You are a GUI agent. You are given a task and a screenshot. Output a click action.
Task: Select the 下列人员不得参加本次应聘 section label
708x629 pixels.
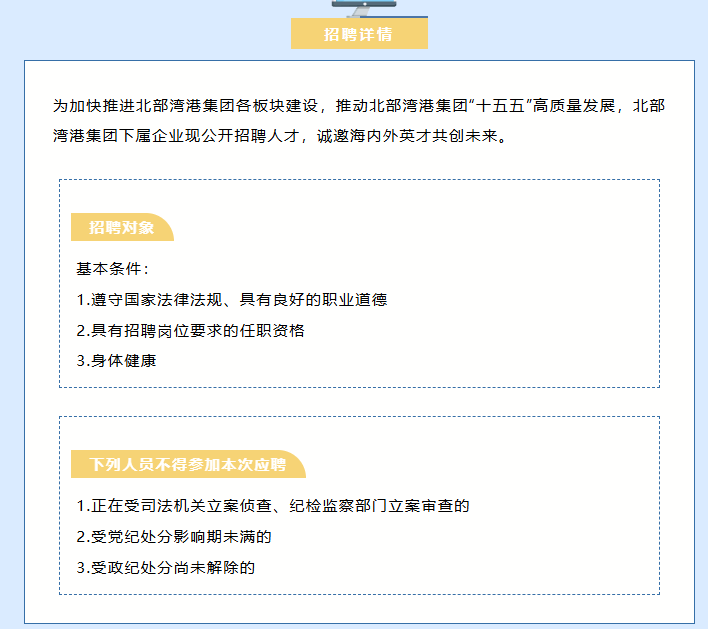(187, 465)
